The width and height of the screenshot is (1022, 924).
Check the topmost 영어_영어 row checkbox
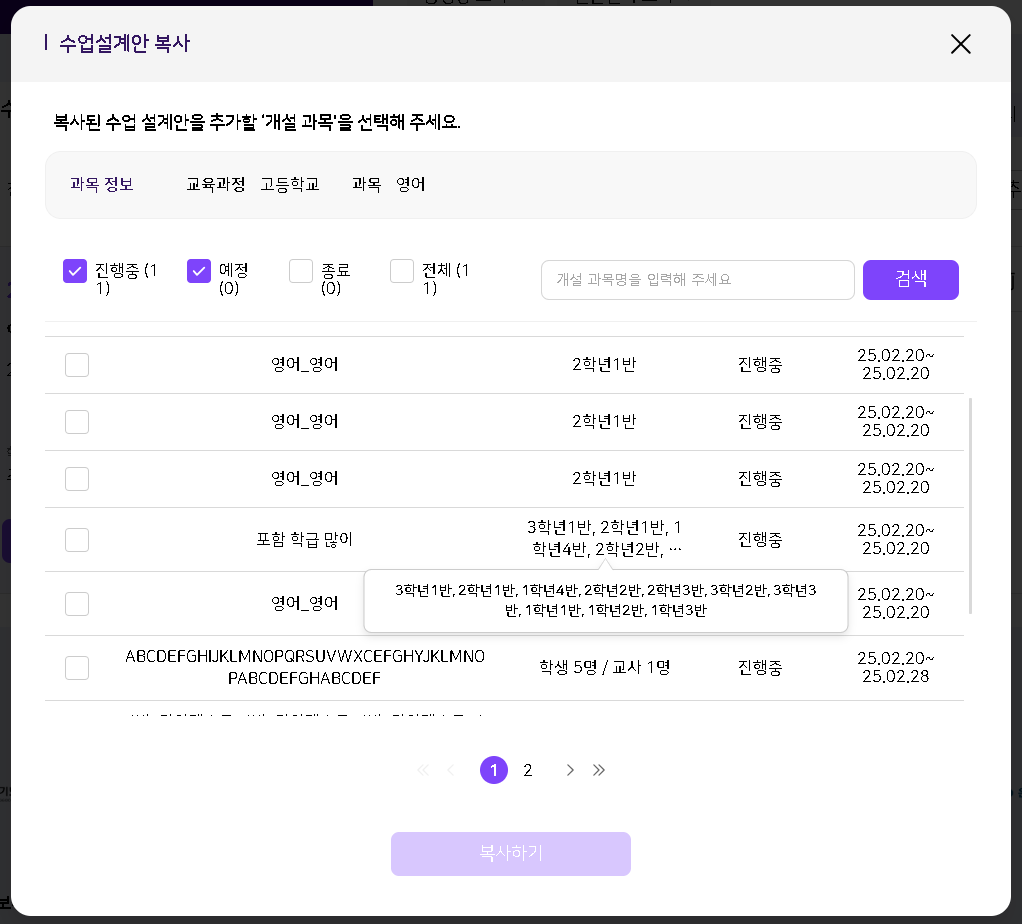(77, 365)
